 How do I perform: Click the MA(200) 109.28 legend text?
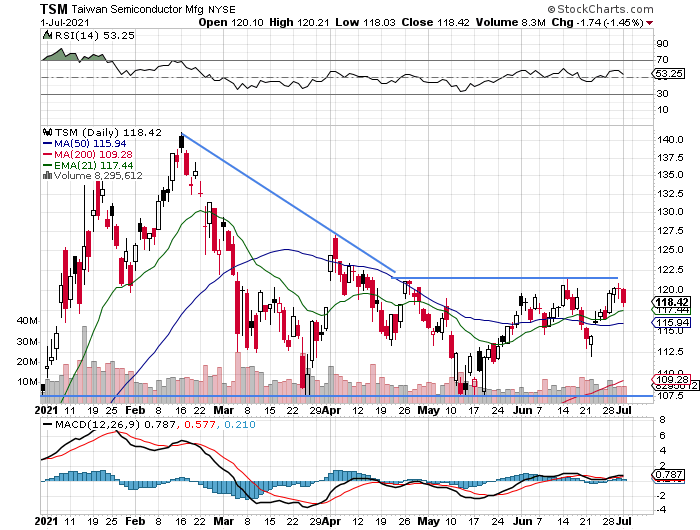tap(93, 154)
